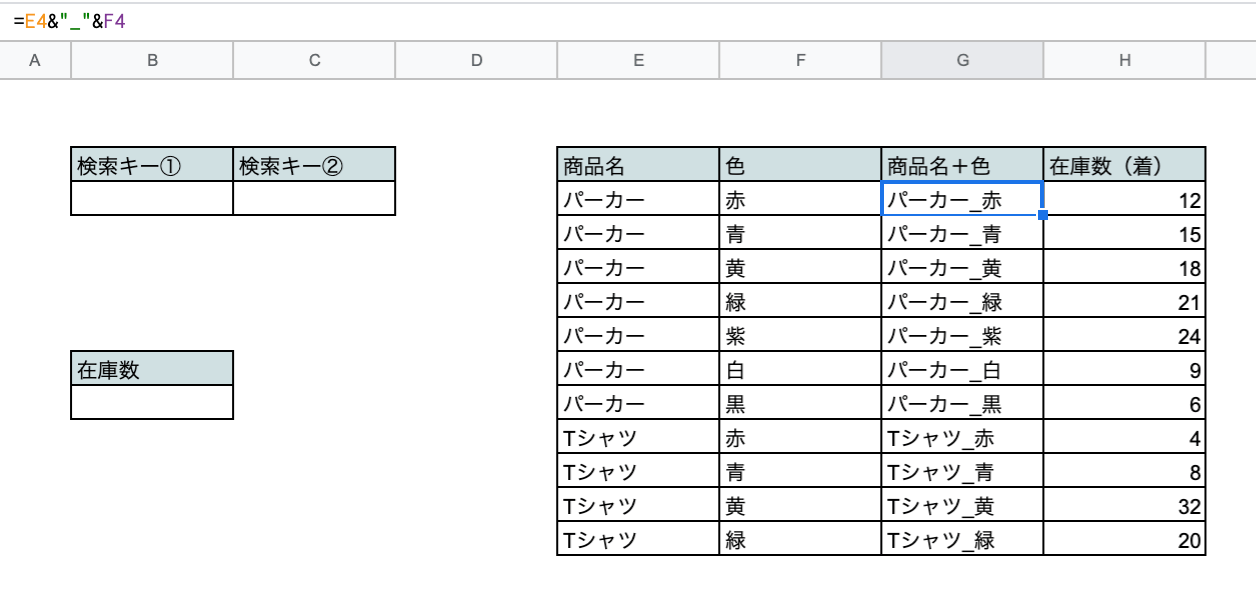Viewport: 1256px width, 616px height.
Task: Click column B header
Action: 152,61
